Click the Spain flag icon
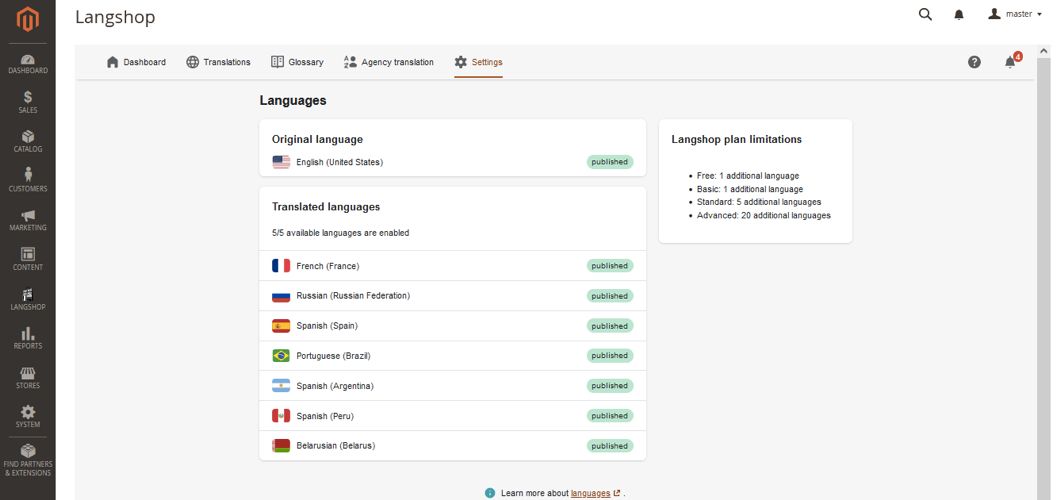This screenshot has width=1056, height=500. pyautogui.click(x=281, y=325)
